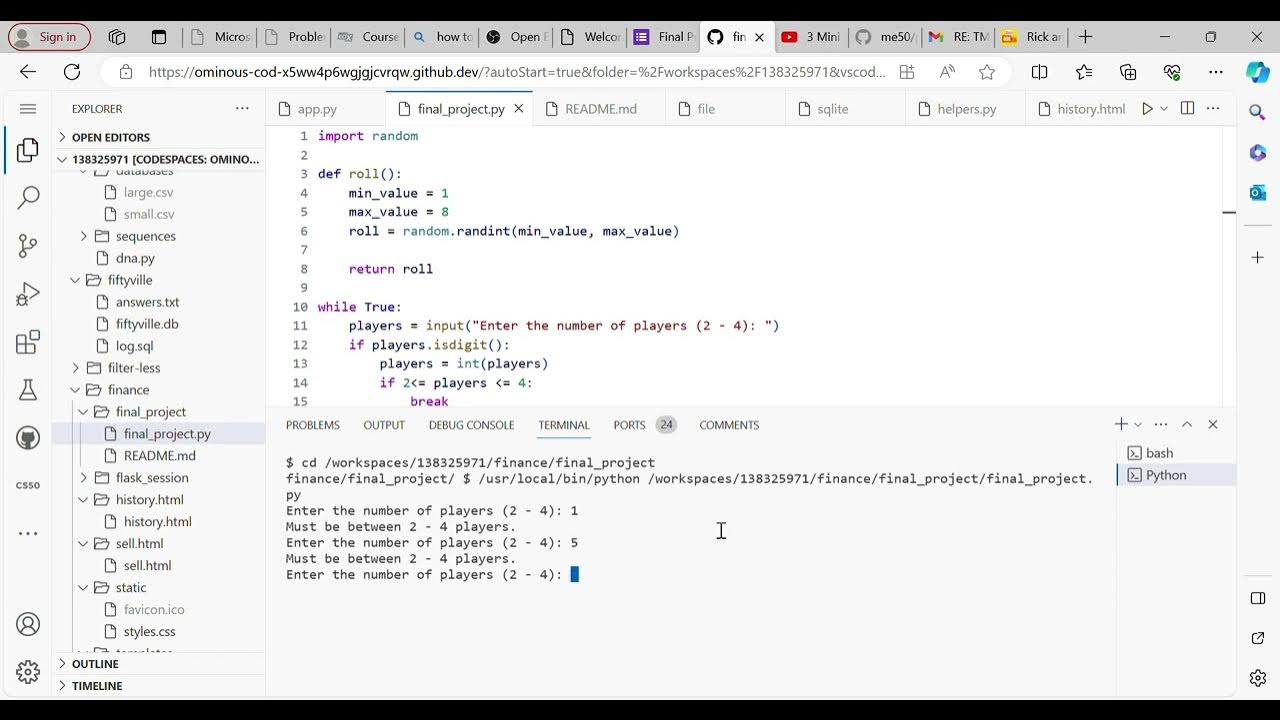Reload the browser page
This screenshot has height=720, width=1280.
(x=72, y=72)
